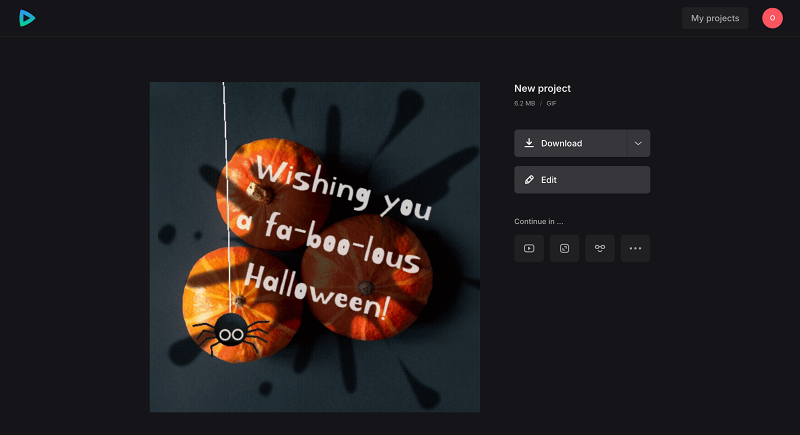Expand the Download options chevron
800x435 pixels.
tap(638, 143)
